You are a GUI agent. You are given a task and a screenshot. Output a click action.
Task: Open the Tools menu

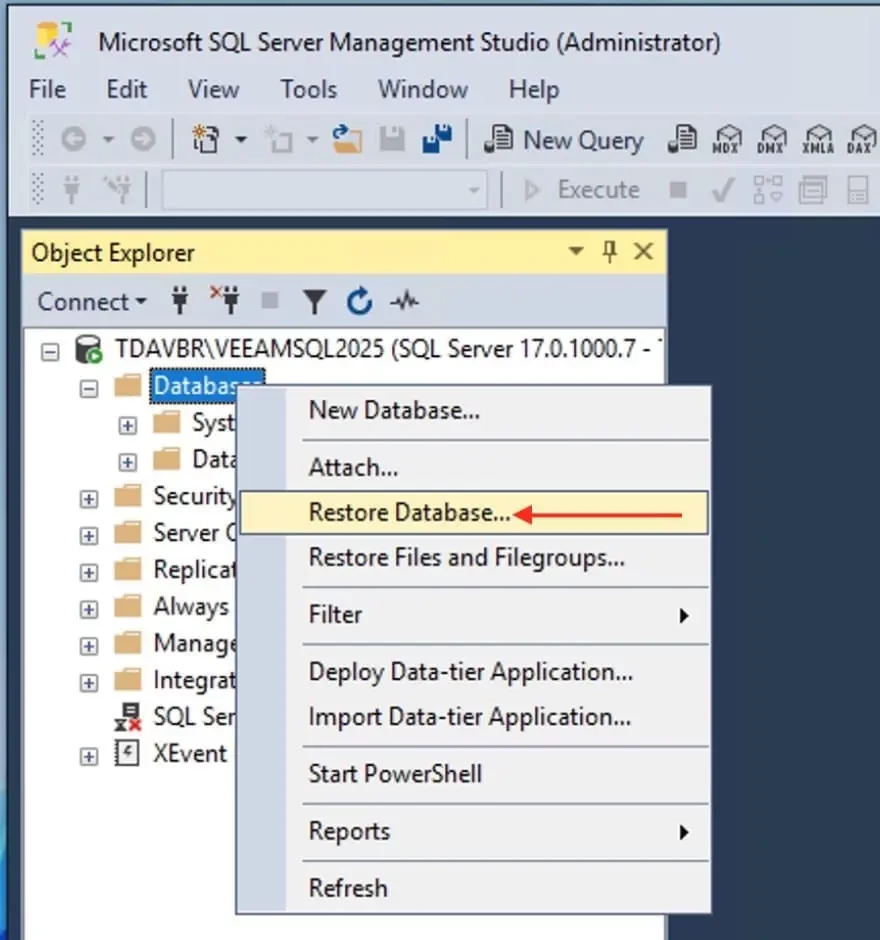point(309,89)
